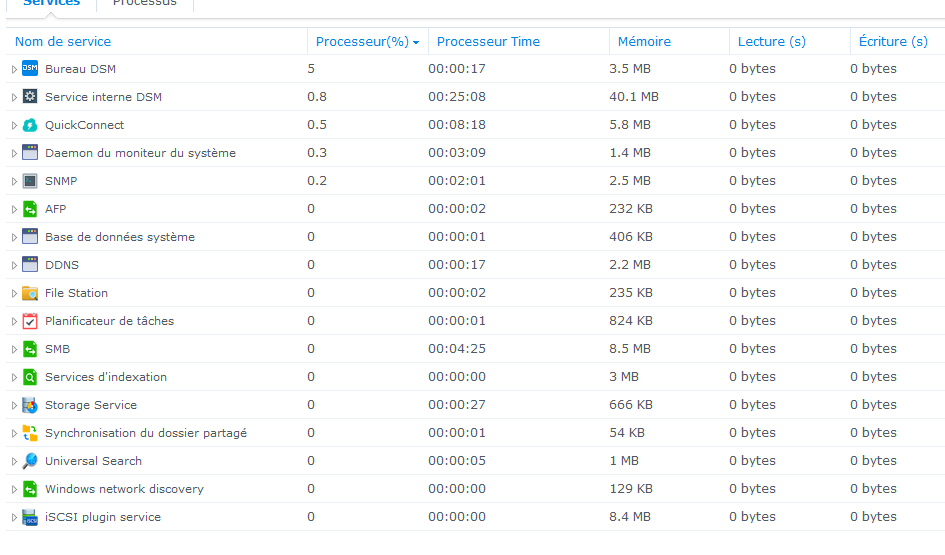The width and height of the screenshot is (945, 555).
Task: Expand the SMB service row
Action: click(x=14, y=350)
